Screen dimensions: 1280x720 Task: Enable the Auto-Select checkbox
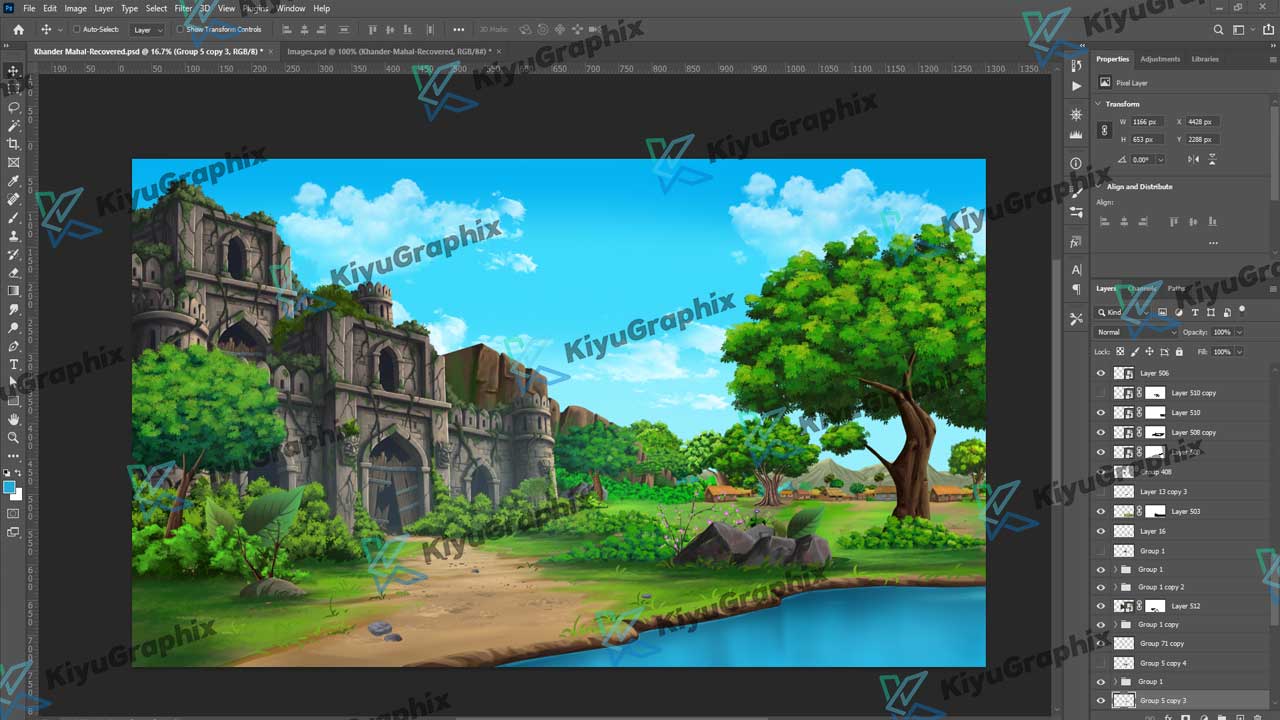76,30
